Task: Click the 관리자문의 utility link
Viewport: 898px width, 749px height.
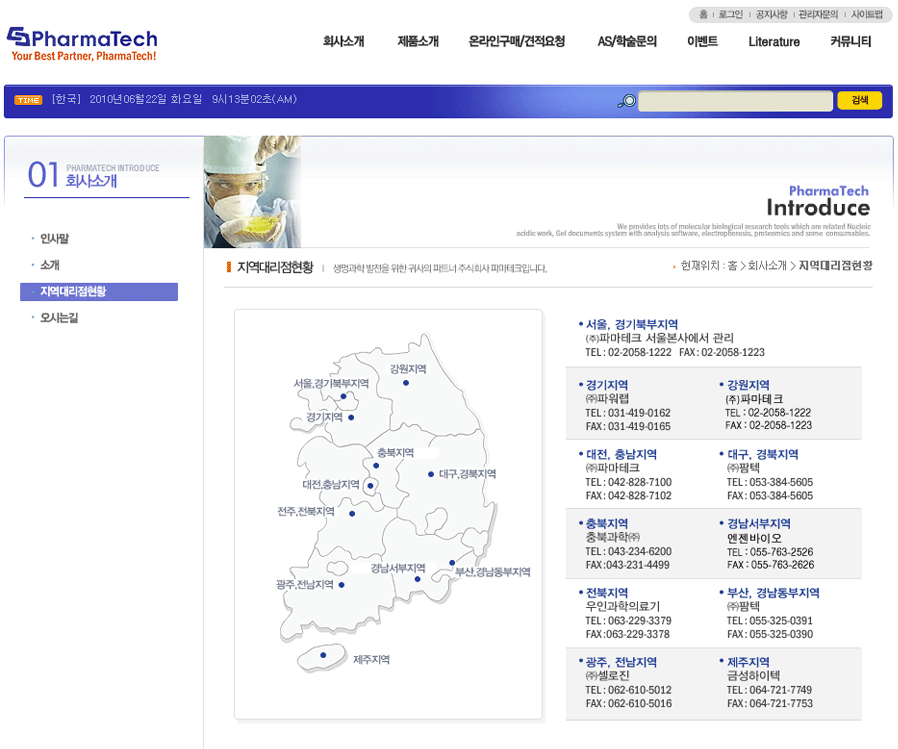Action: coord(818,14)
